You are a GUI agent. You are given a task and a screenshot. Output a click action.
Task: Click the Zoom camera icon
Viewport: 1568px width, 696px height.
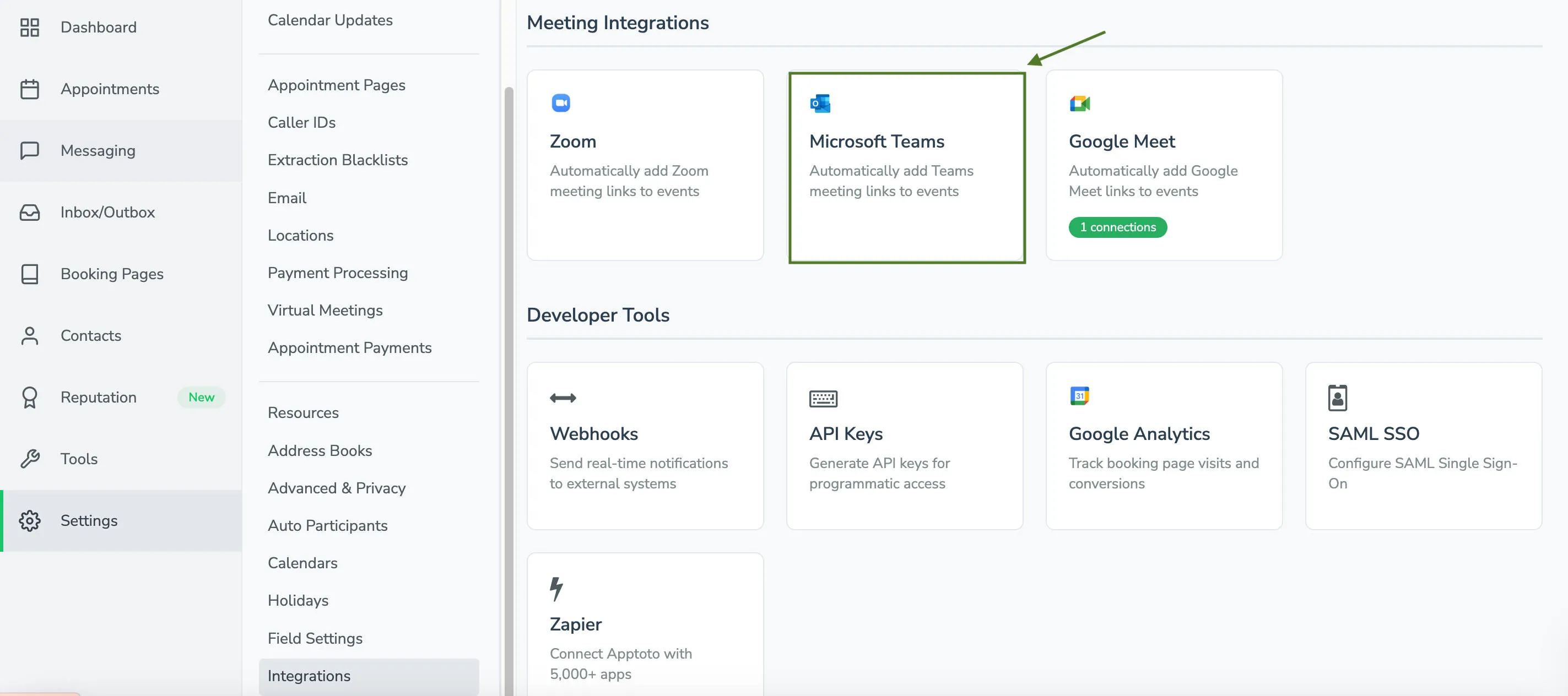pos(561,103)
